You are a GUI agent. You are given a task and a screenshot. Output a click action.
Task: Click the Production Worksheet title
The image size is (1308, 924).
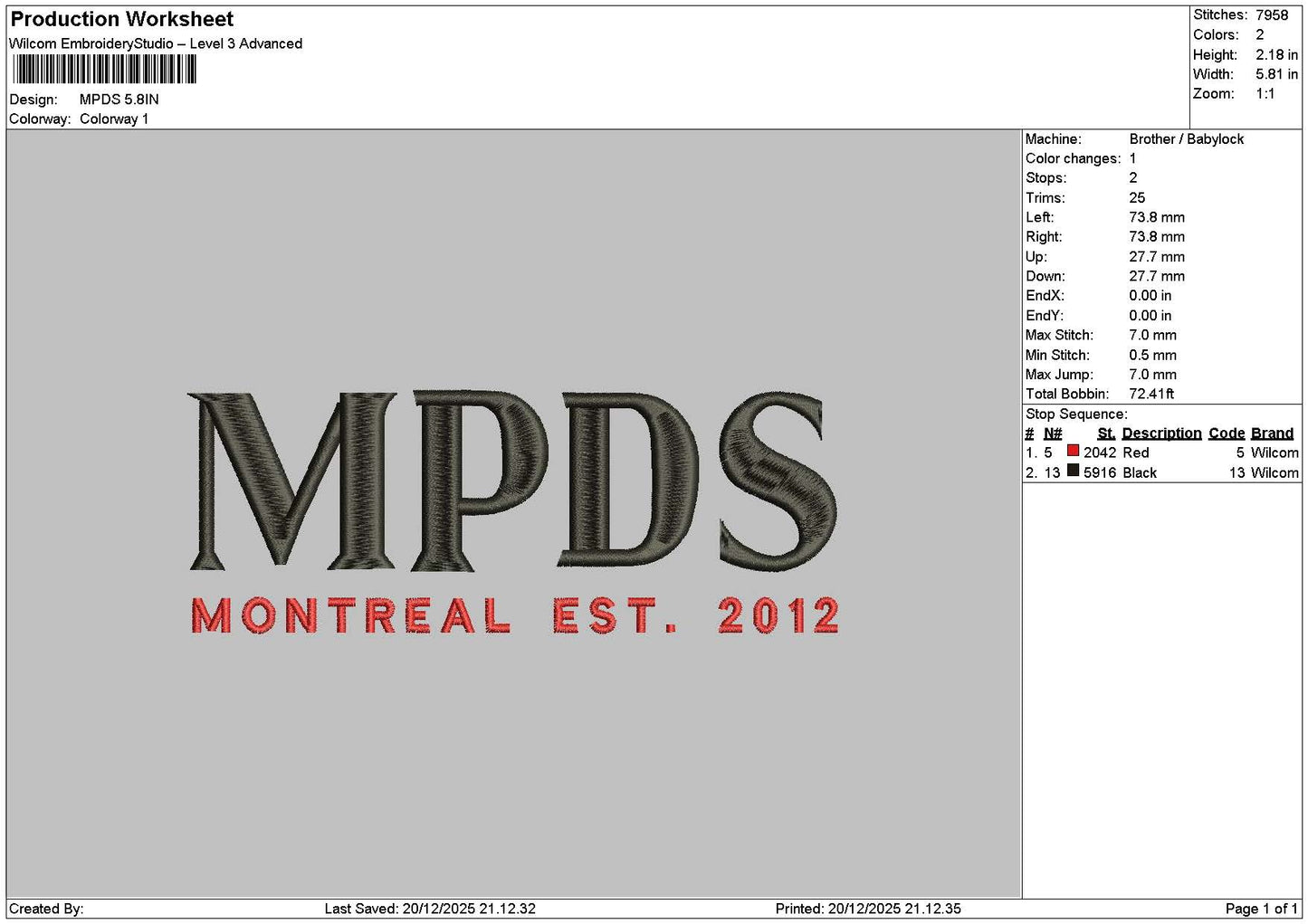click(121, 19)
